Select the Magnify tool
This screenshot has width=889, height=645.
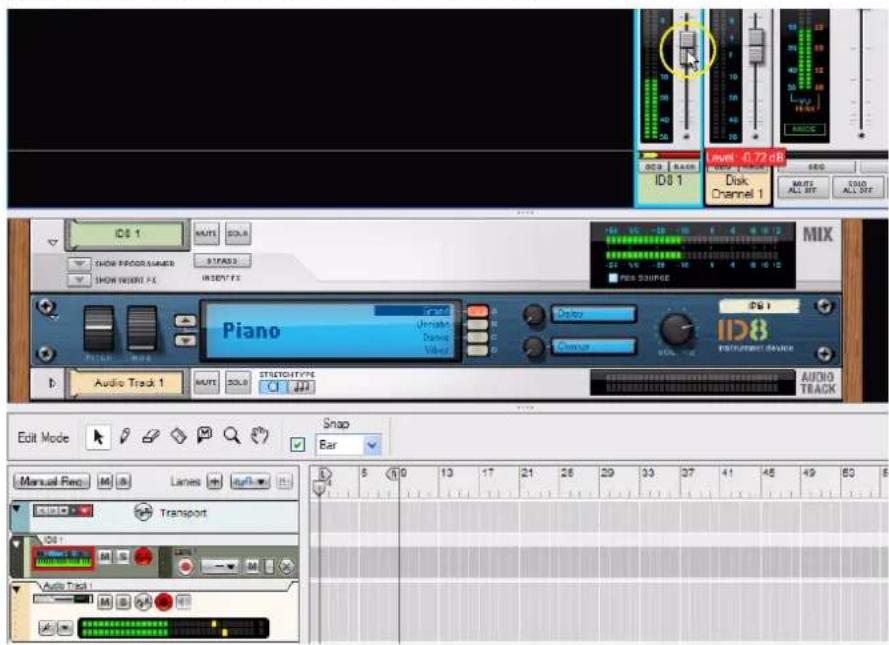coord(231,436)
